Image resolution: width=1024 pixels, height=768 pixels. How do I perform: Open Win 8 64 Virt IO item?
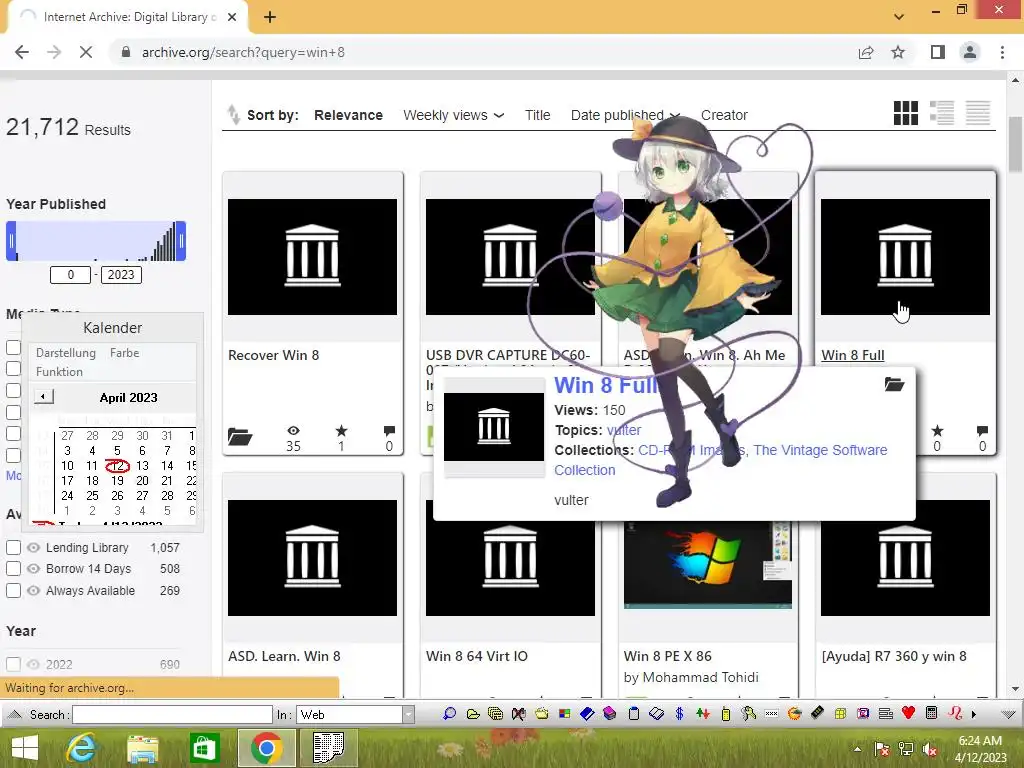pos(477,656)
